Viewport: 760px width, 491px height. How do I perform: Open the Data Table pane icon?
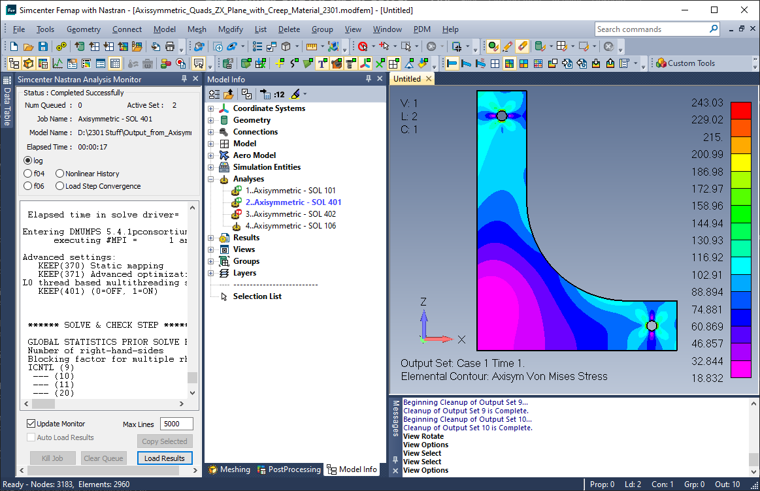click(x=115, y=63)
